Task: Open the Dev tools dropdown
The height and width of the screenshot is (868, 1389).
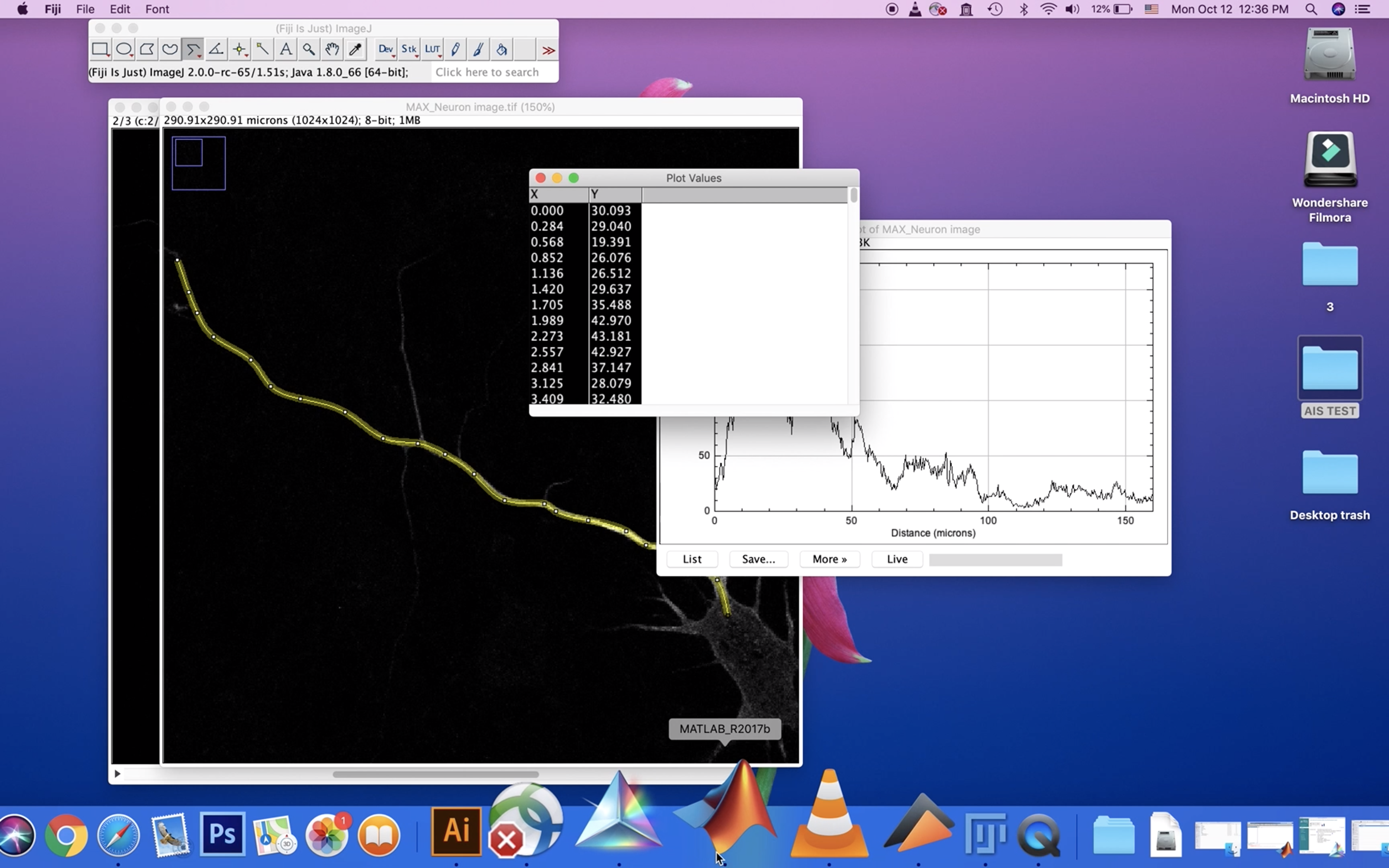Action: pyautogui.click(x=386, y=49)
